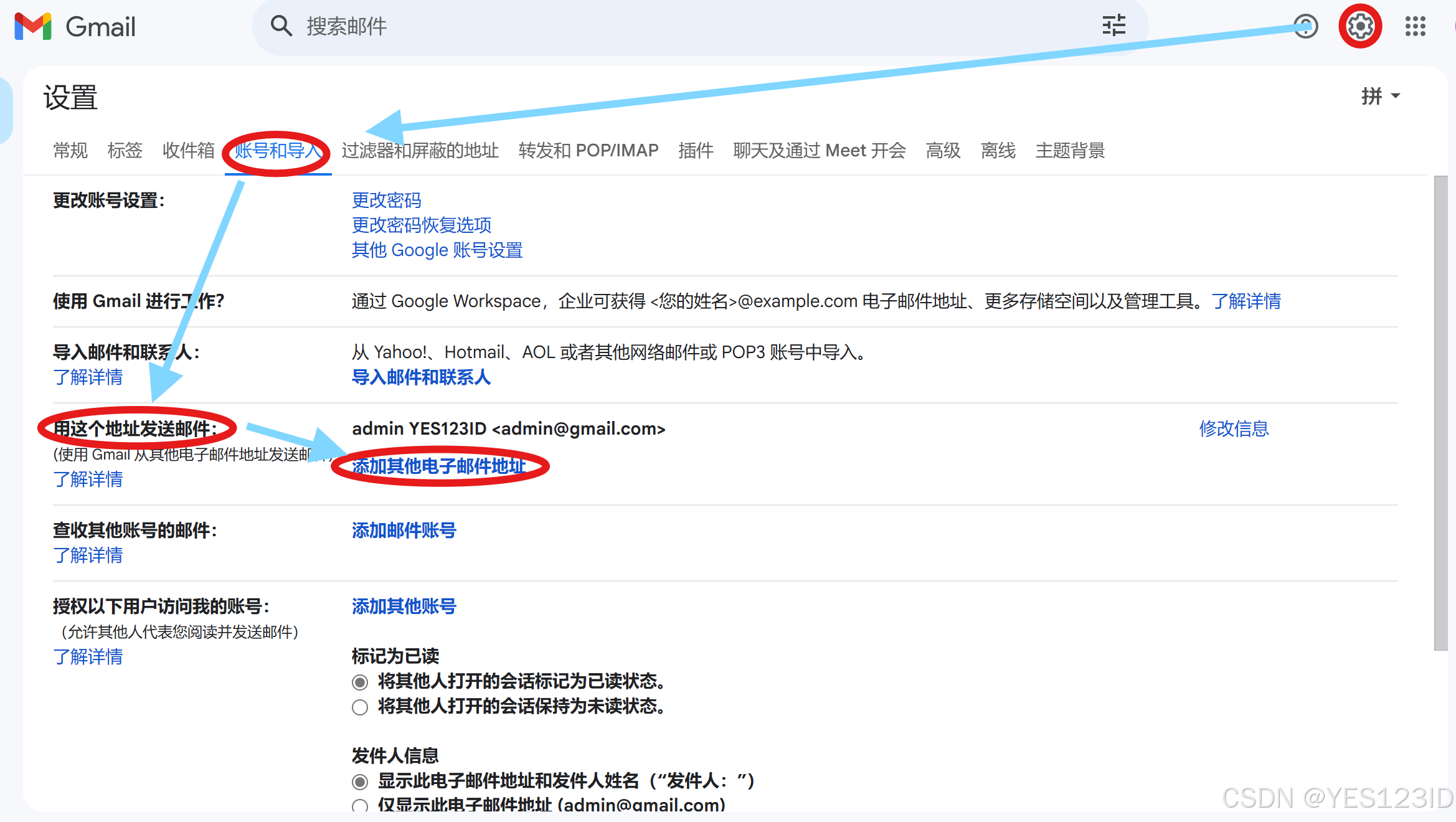
Task: Expand the 拼 input method dropdown
Action: click(1380, 96)
